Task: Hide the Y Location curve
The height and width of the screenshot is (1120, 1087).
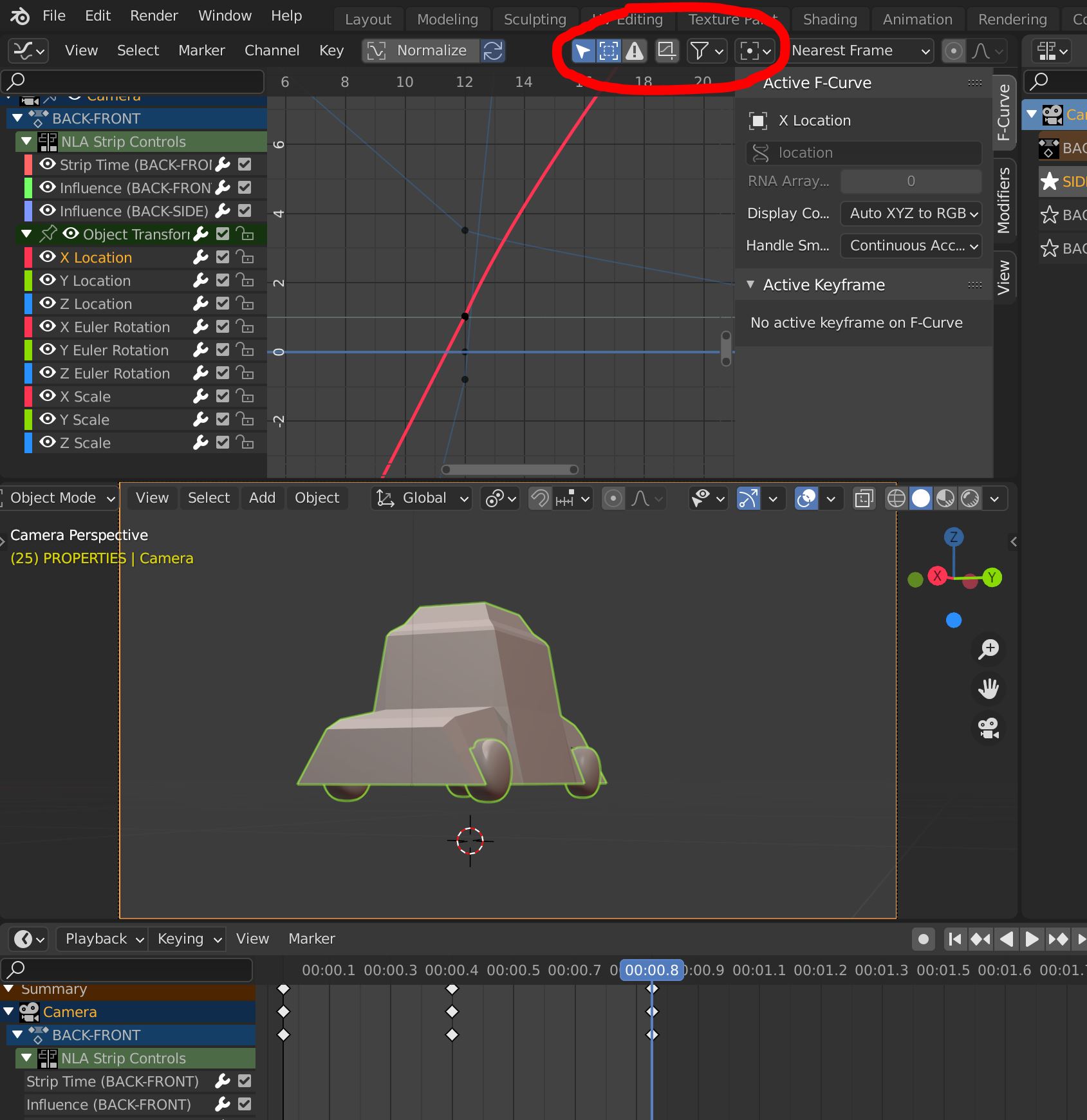Action: click(48, 280)
